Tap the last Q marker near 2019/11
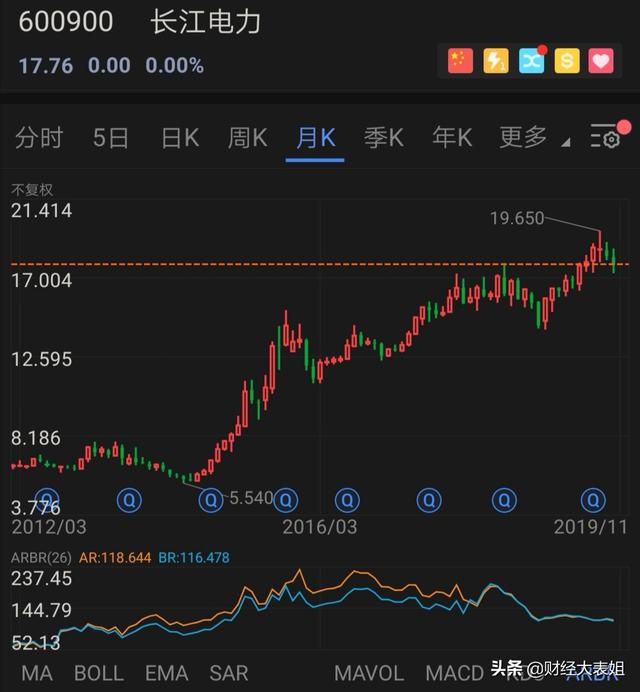 pyautogui.click(x=594, y=499)
